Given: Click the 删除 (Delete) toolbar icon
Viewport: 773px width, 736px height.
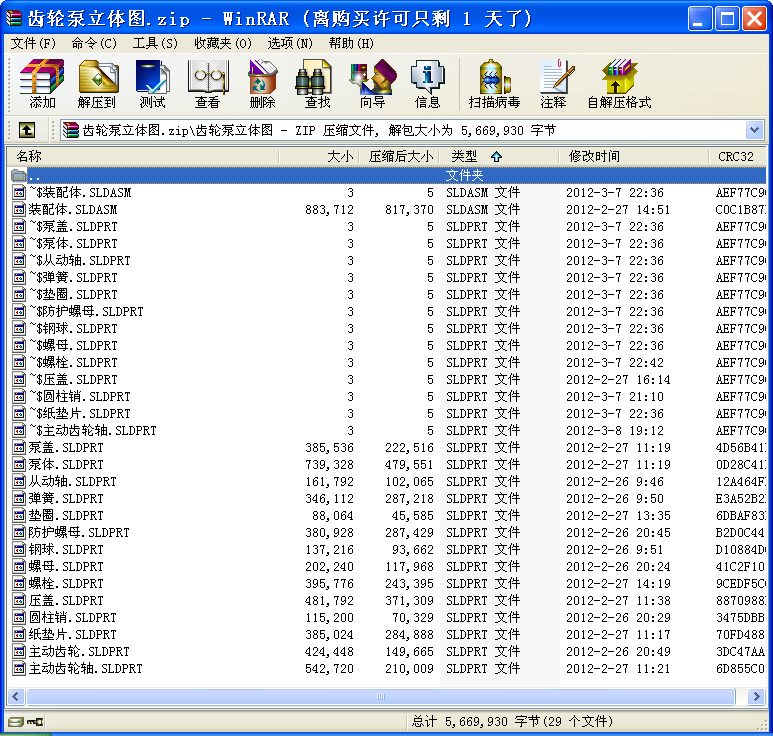Looking at the screenshot, I should (x=262, y=83).
